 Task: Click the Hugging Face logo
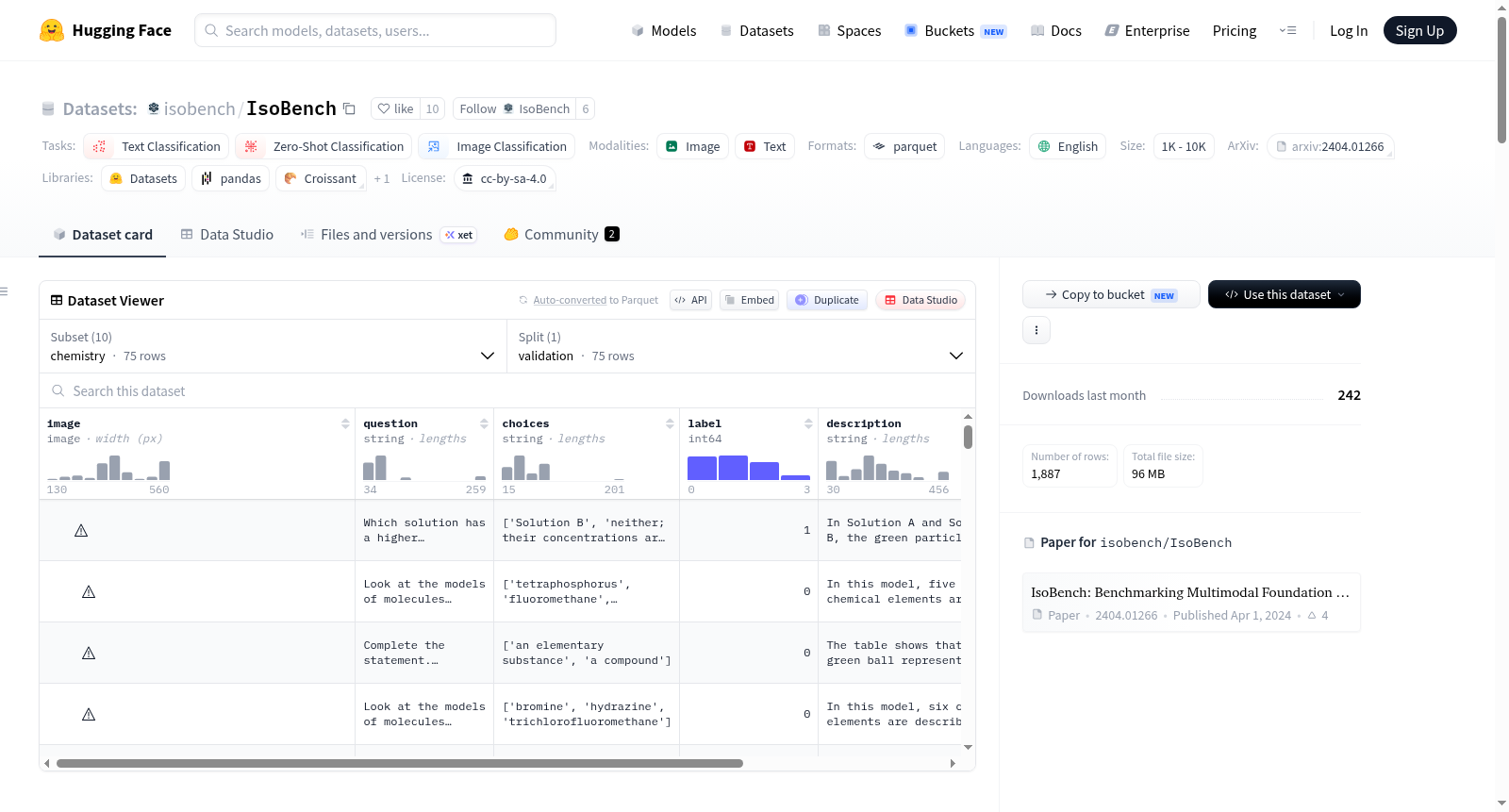click(106, 30)
